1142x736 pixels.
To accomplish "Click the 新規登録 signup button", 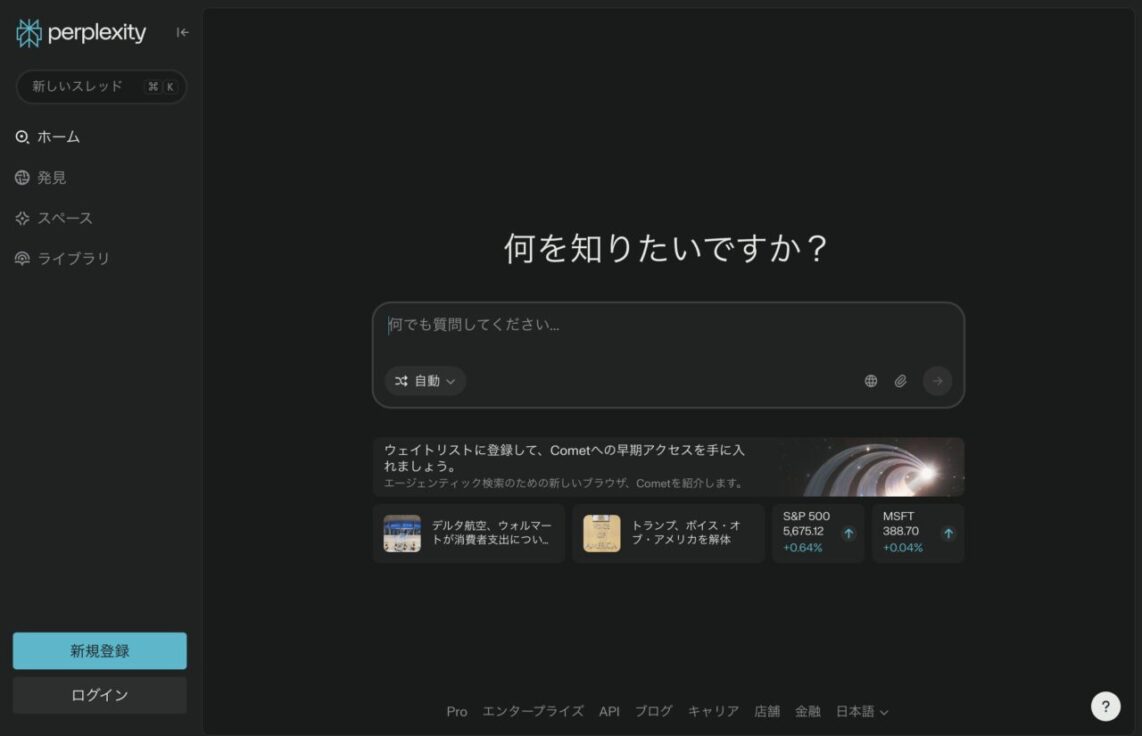I will pyautogui.click(x=99, y=650).
